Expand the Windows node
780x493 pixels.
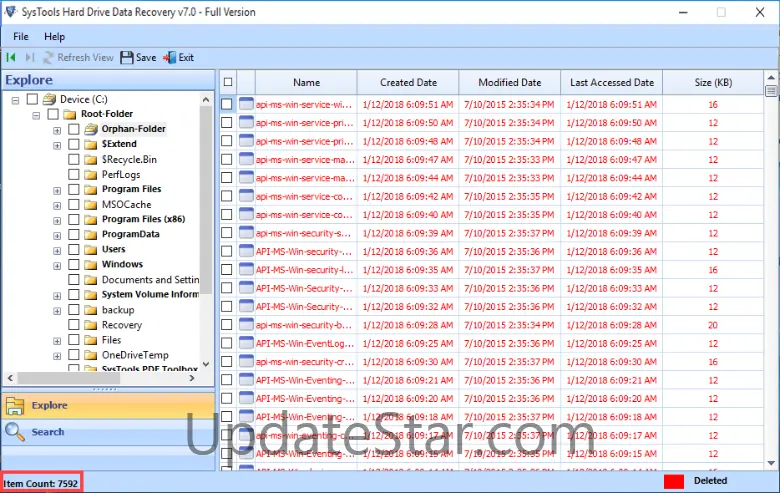point(57,266)
